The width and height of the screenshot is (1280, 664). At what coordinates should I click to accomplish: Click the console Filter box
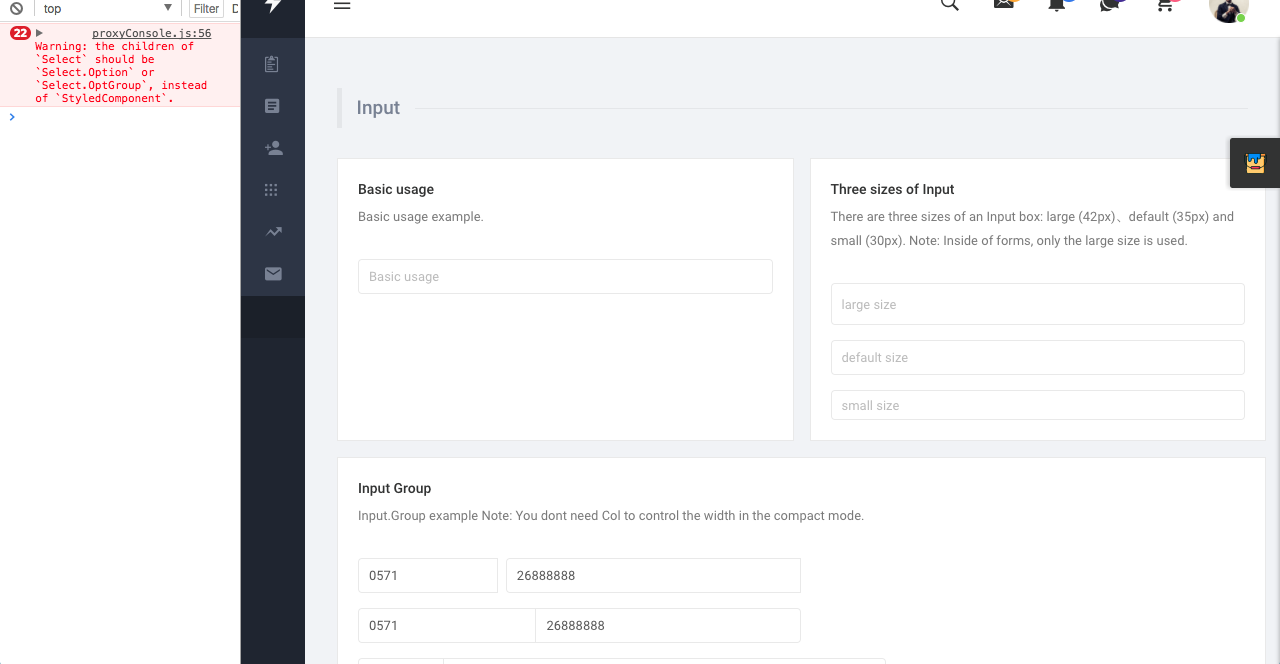[x=206, y=8]
